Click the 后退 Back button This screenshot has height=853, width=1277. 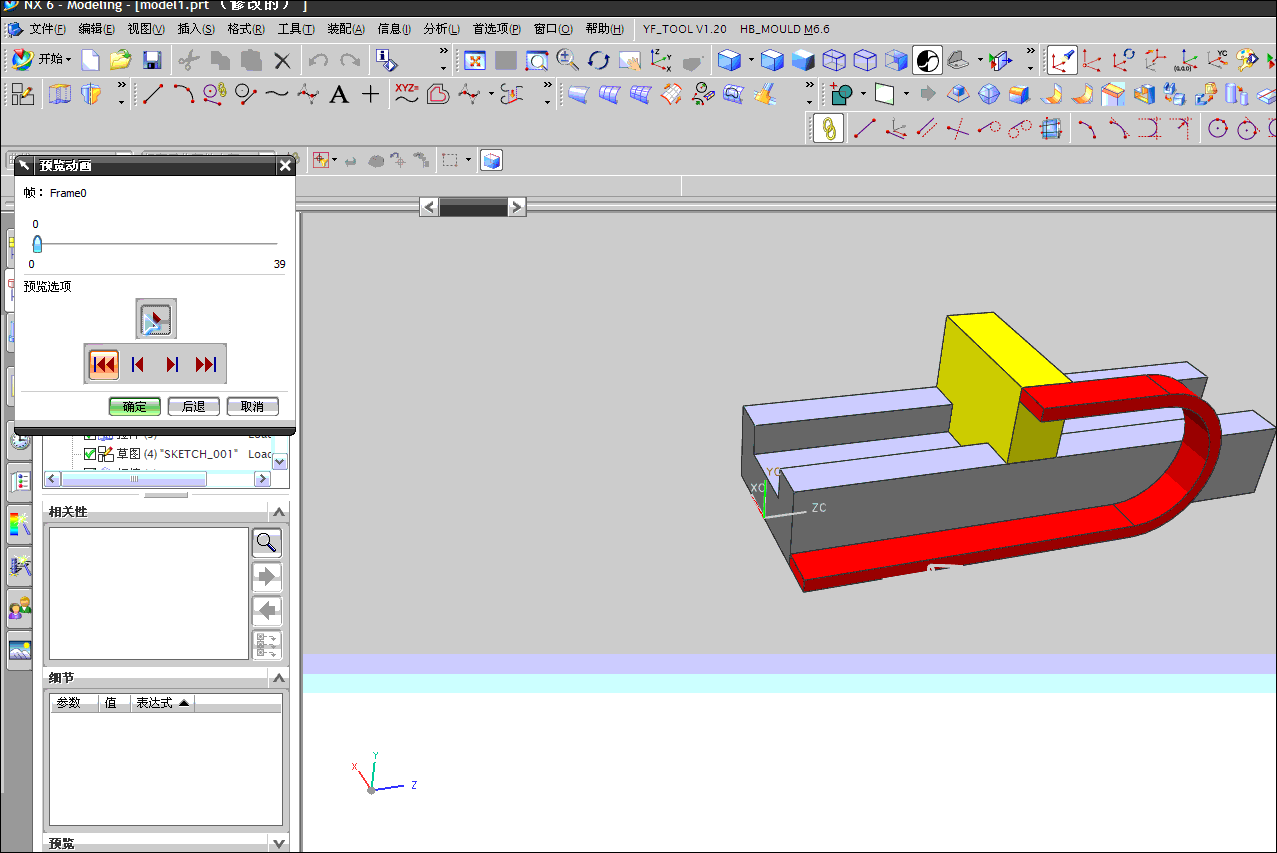[x=194, y=407]
